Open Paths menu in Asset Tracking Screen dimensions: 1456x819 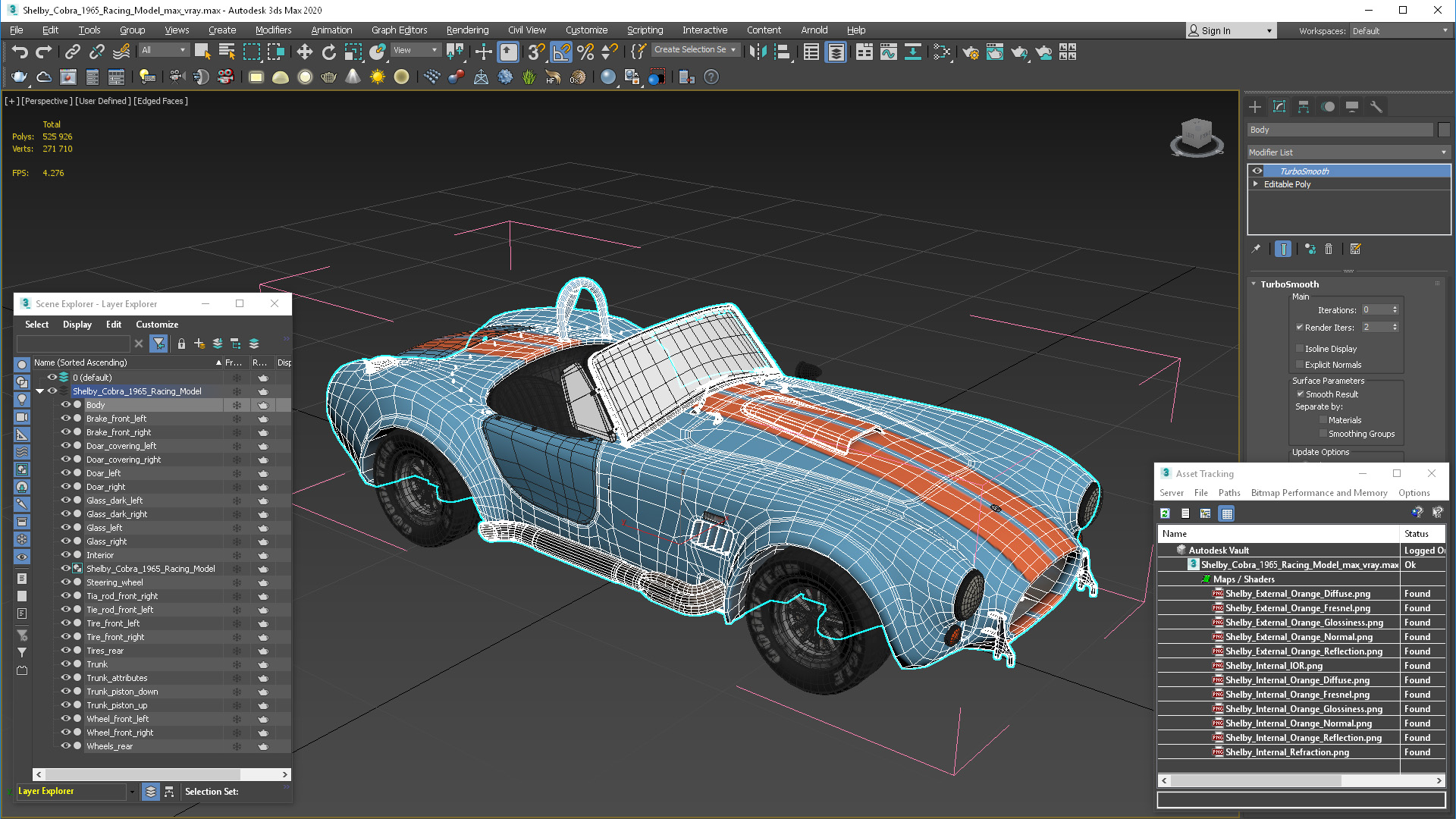pos(1229,493)
